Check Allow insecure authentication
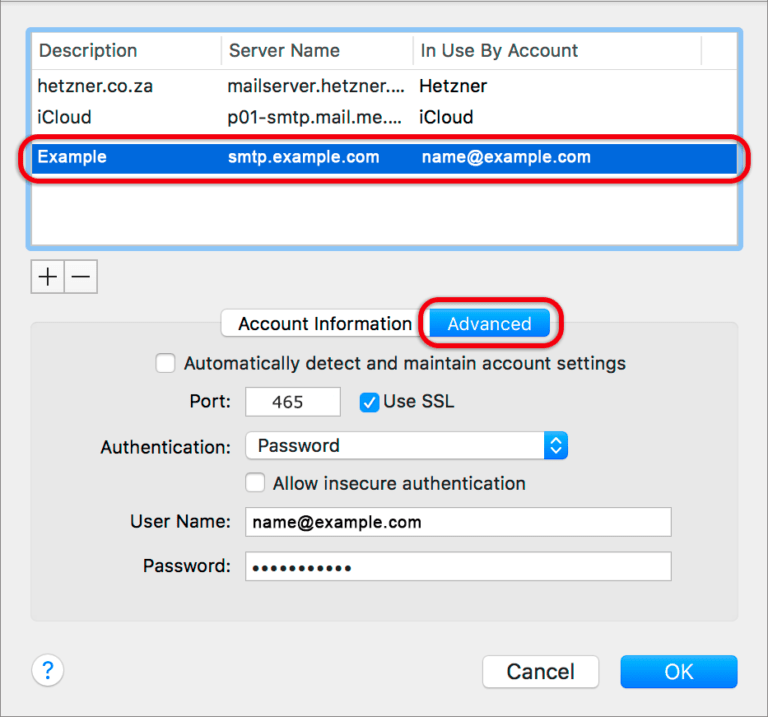Viewport: 768px width, 717px height. pos(255,483)
